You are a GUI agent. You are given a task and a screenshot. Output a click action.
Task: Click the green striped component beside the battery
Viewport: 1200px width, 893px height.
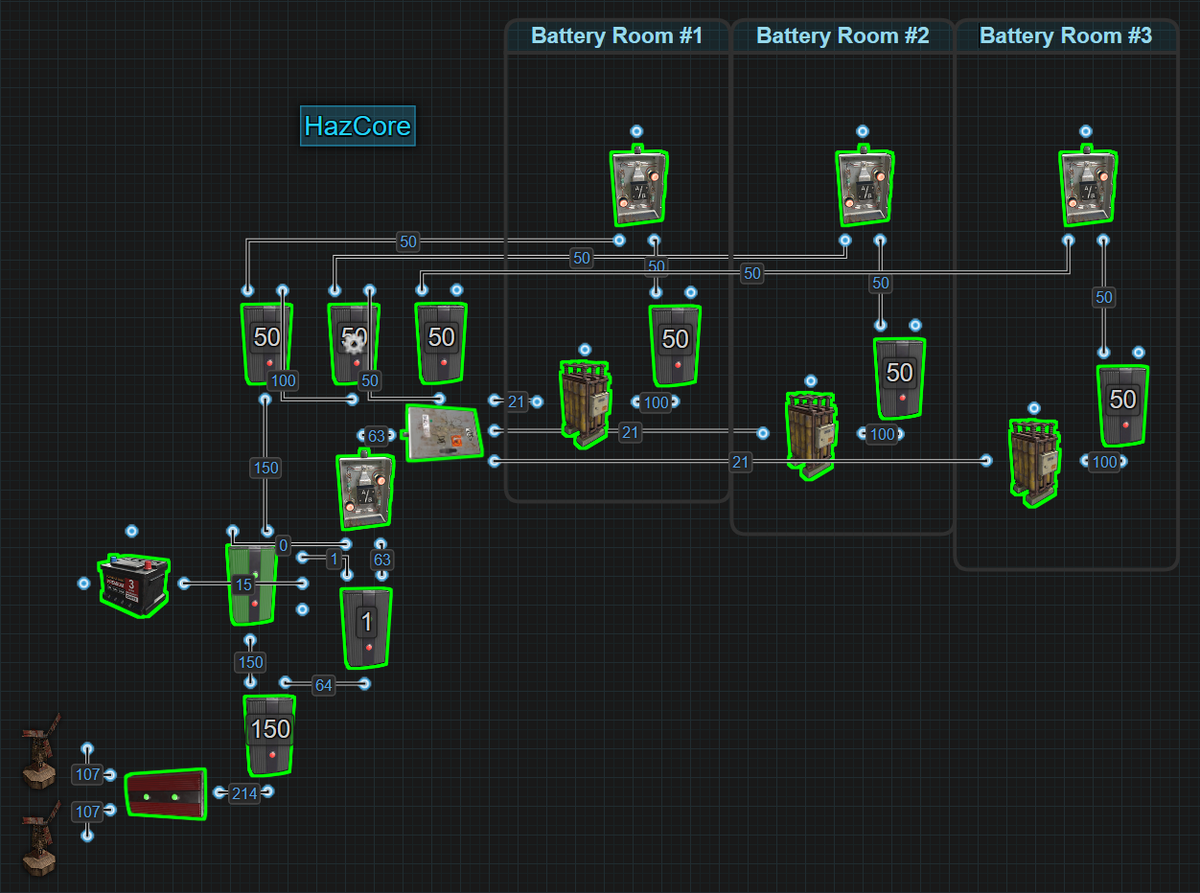(x=251, y=585)
